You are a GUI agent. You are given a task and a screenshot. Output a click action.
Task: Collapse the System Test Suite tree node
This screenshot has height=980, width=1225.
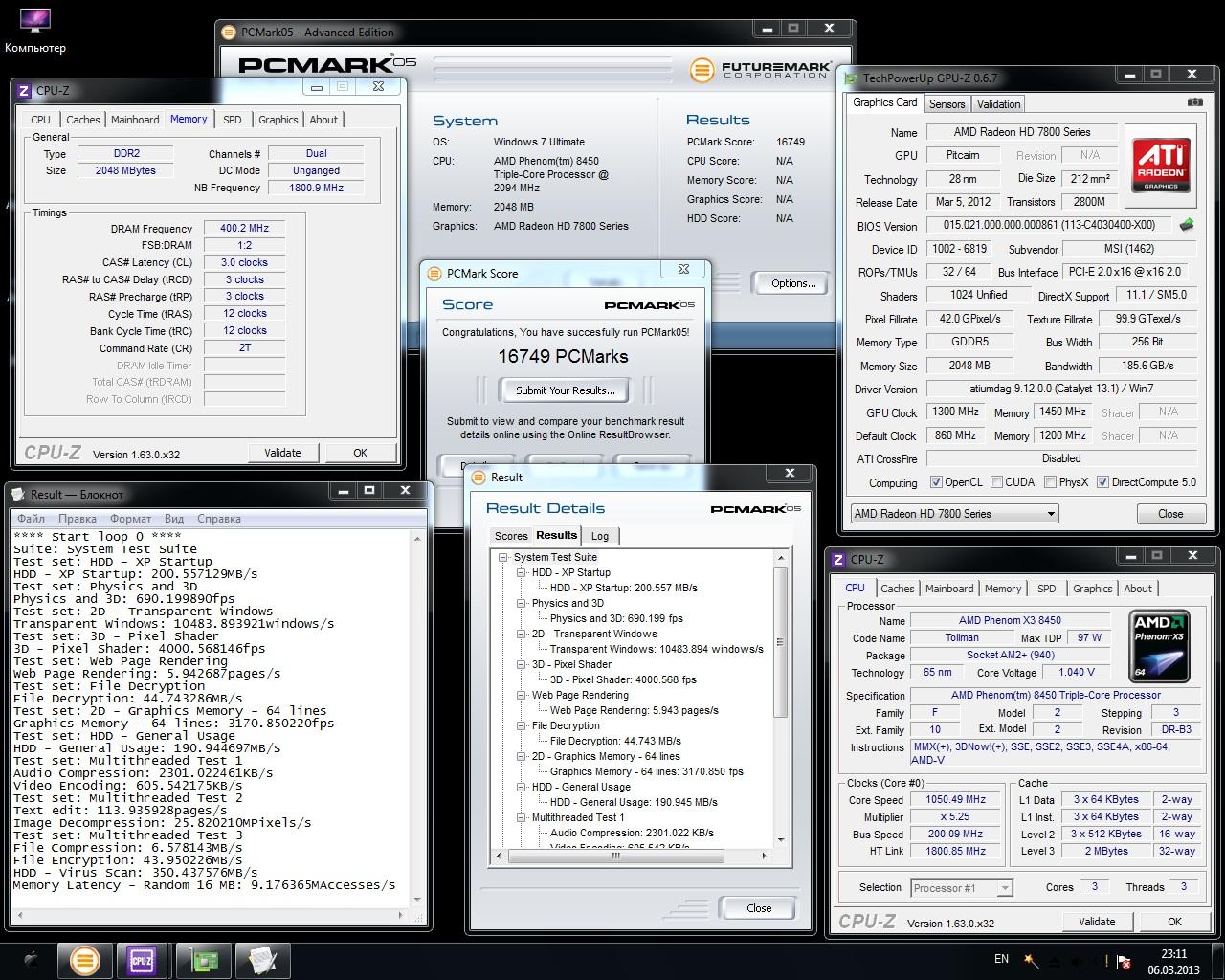click(504, 557)
